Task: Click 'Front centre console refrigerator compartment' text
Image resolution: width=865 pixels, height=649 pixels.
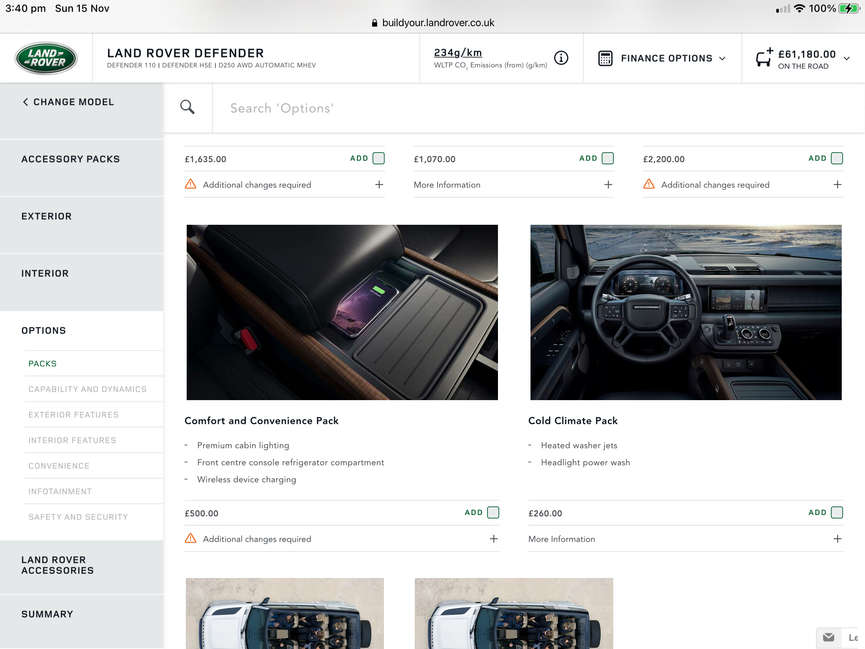Action: (x=291, y=462)
